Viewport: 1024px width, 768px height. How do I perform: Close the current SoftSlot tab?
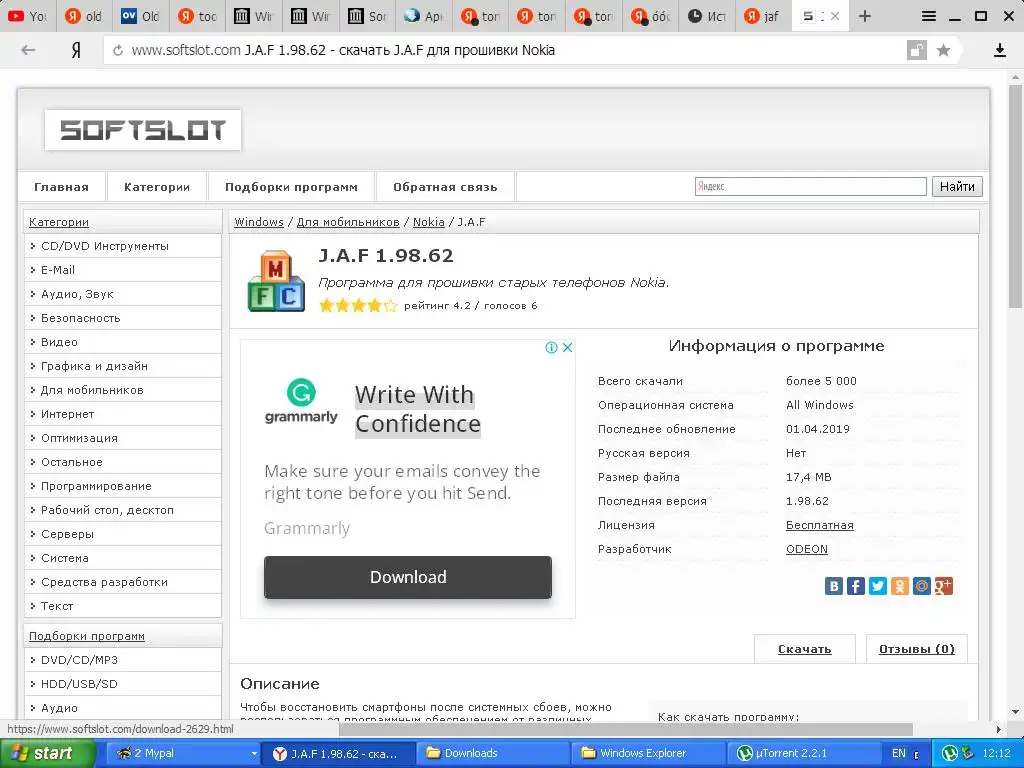(835, 16)
